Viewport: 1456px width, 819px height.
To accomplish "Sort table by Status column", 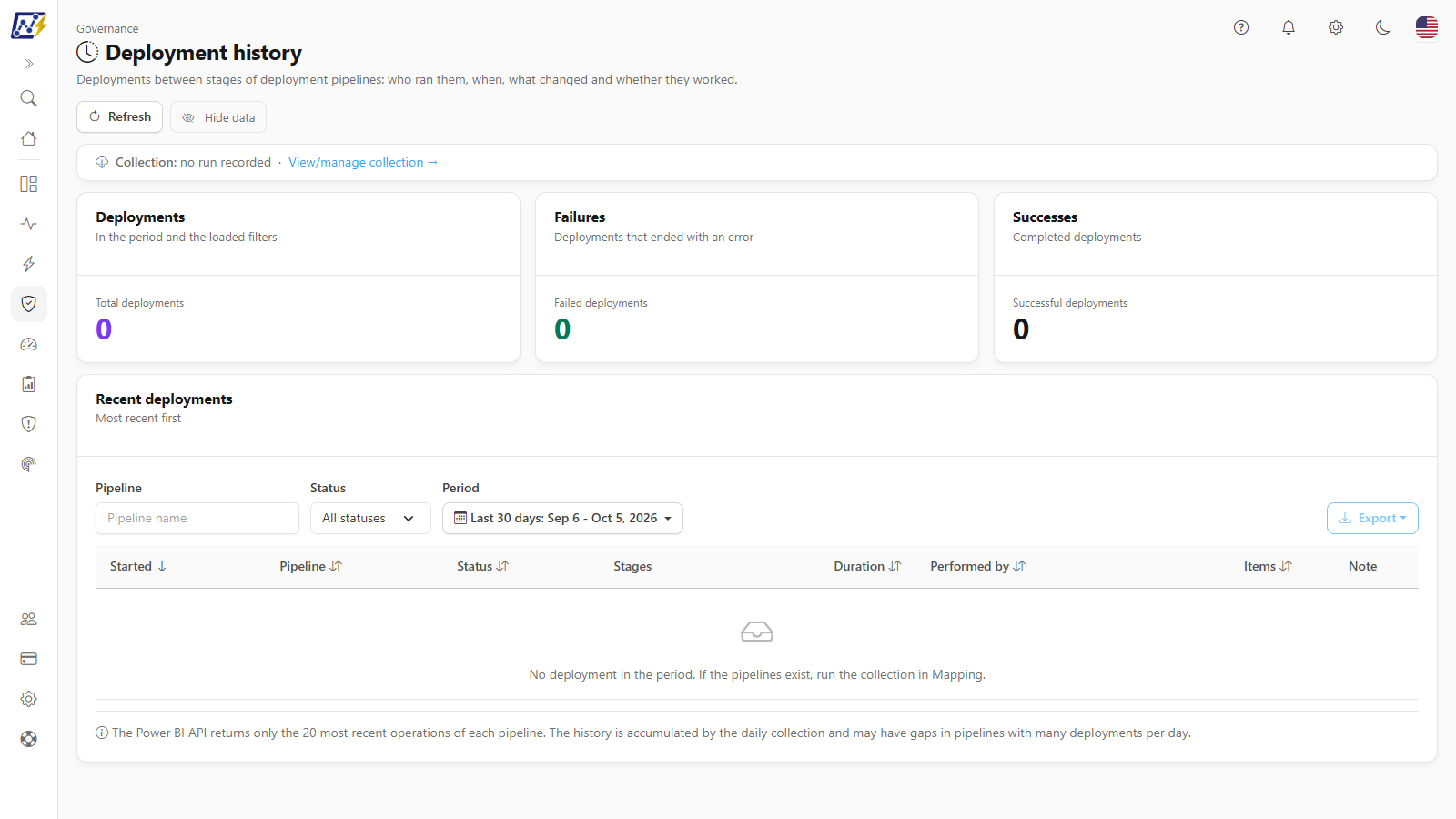I will [483, 567].
